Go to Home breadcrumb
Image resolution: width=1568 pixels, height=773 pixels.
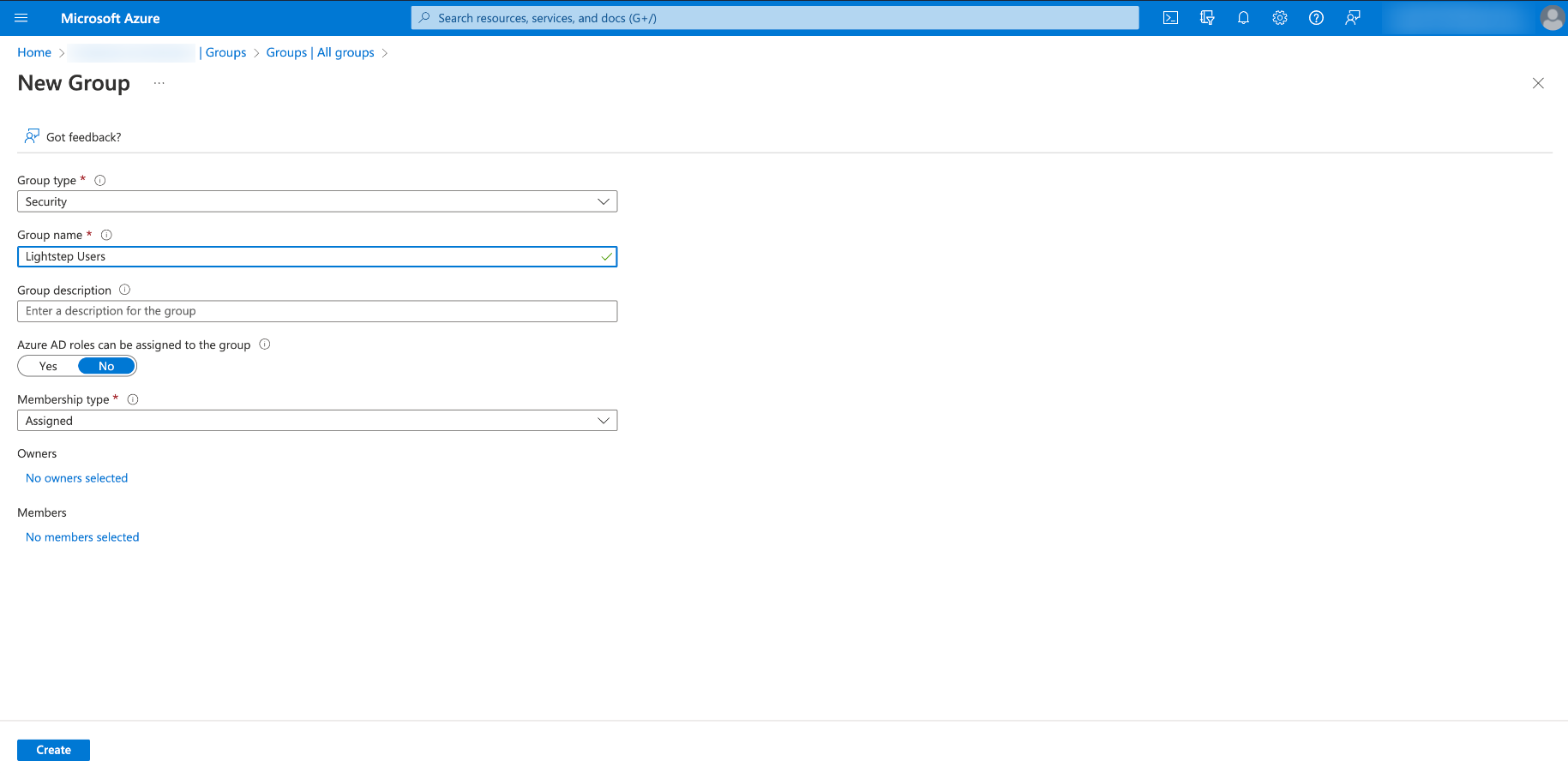click(34, 52)
